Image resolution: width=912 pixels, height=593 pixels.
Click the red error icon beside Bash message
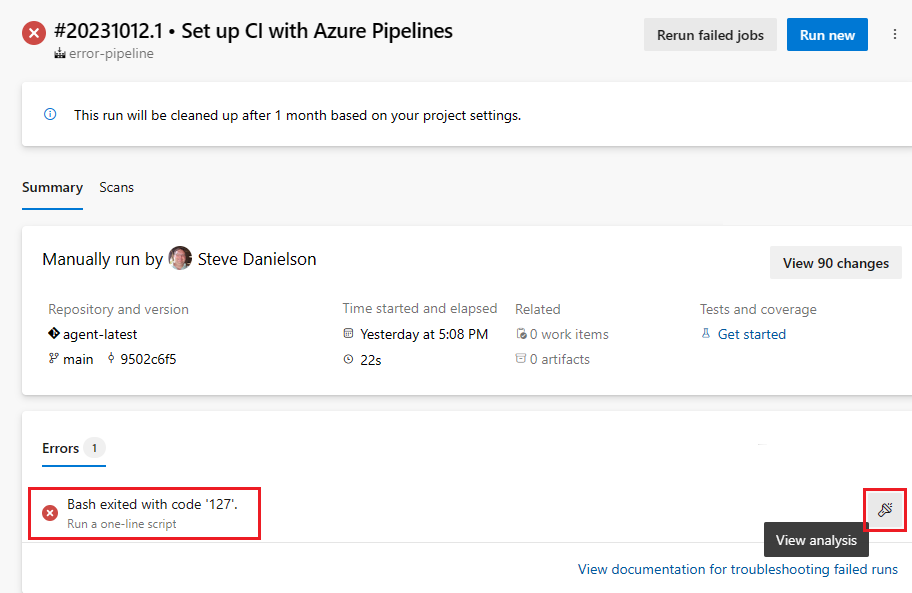pyautogui.click(x=50, y=513)
